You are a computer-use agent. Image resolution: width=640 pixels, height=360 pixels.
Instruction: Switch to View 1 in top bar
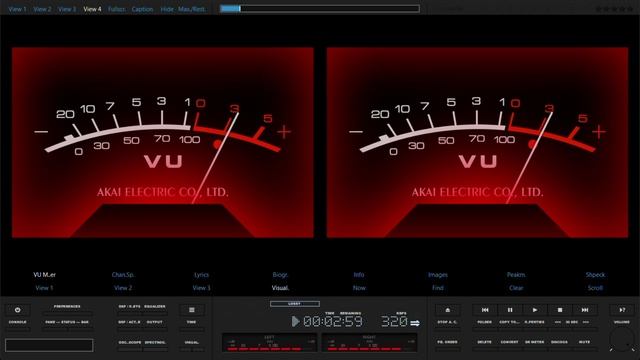tap(17, 9)
